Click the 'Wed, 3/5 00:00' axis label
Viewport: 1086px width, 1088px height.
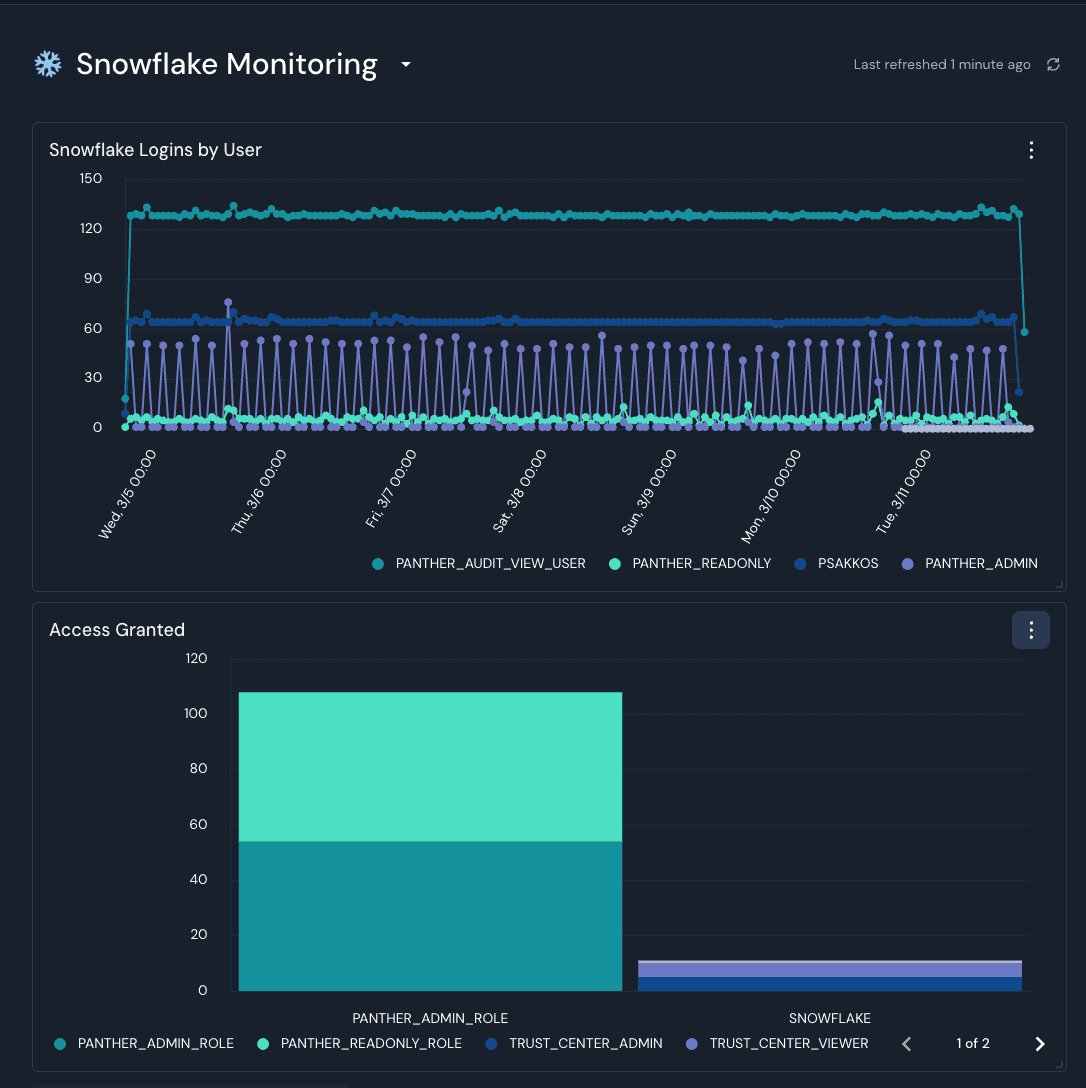128,493
